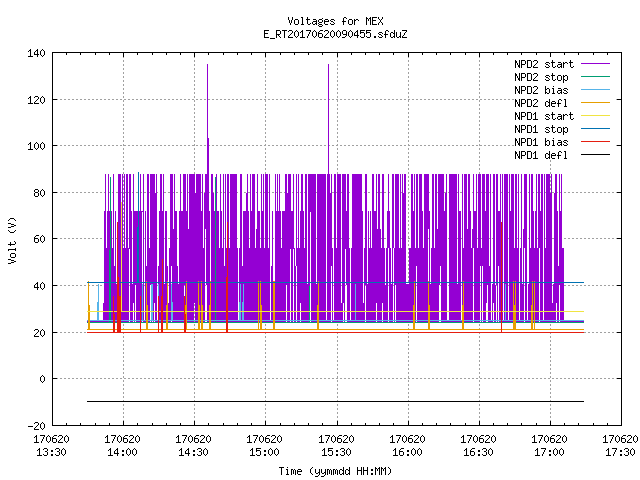The width and height of the screenshot is (640, 480).
Task: Select the NPD1 start legend label
Action: point(544,116)
